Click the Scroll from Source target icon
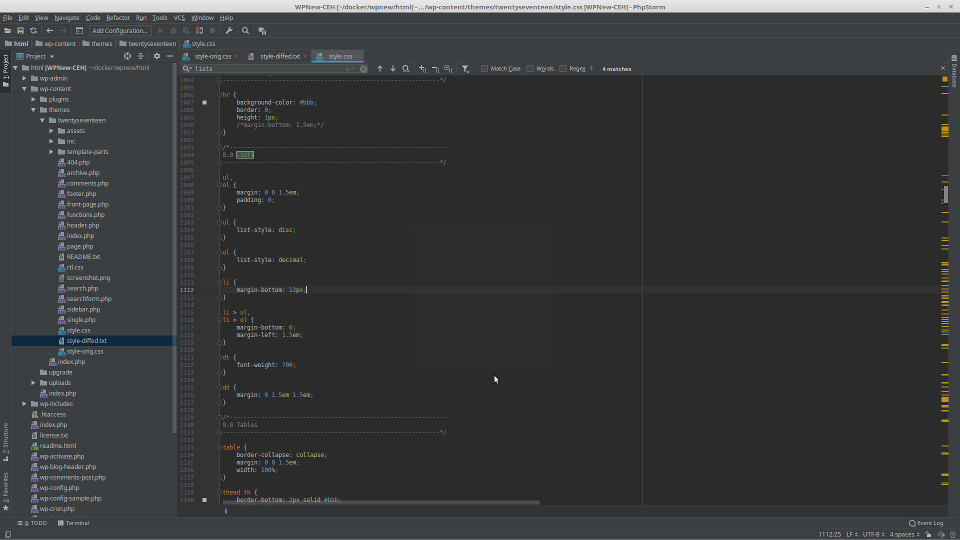 click(127, 56)
